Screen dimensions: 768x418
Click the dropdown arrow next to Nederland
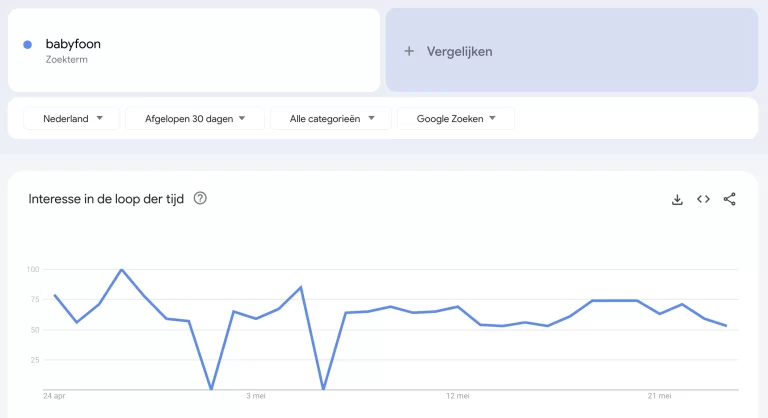click(99, 118)
